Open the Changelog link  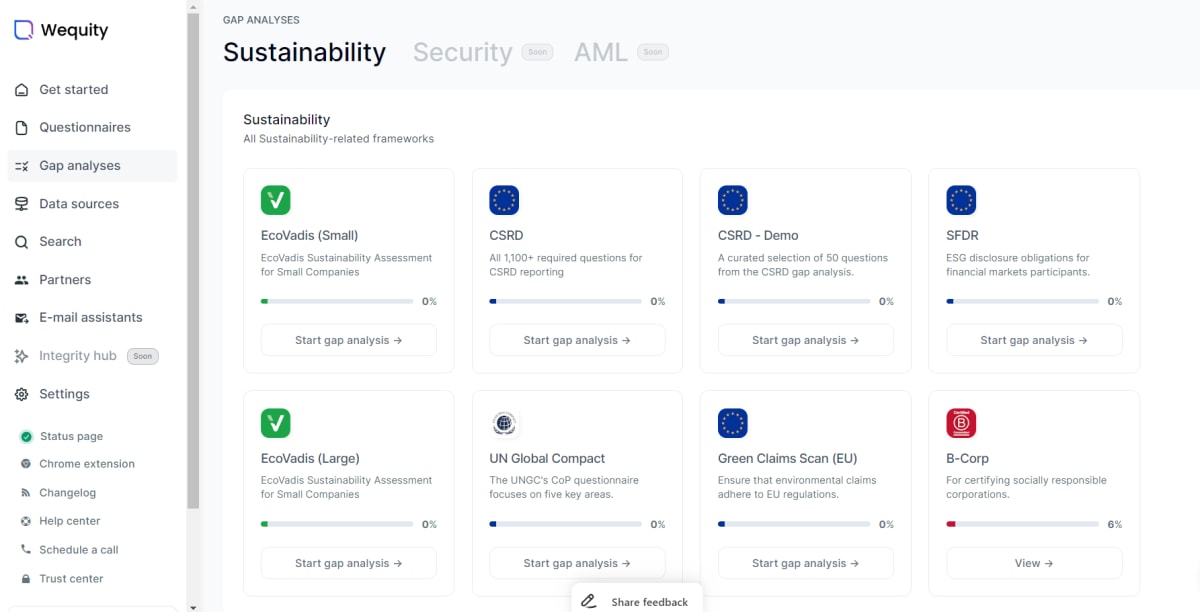coord(68,493)
